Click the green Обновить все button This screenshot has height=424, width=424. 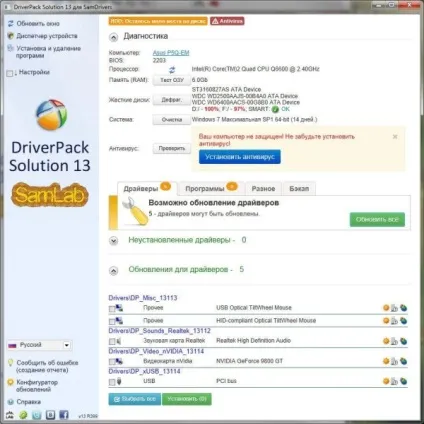click(377, 220)
